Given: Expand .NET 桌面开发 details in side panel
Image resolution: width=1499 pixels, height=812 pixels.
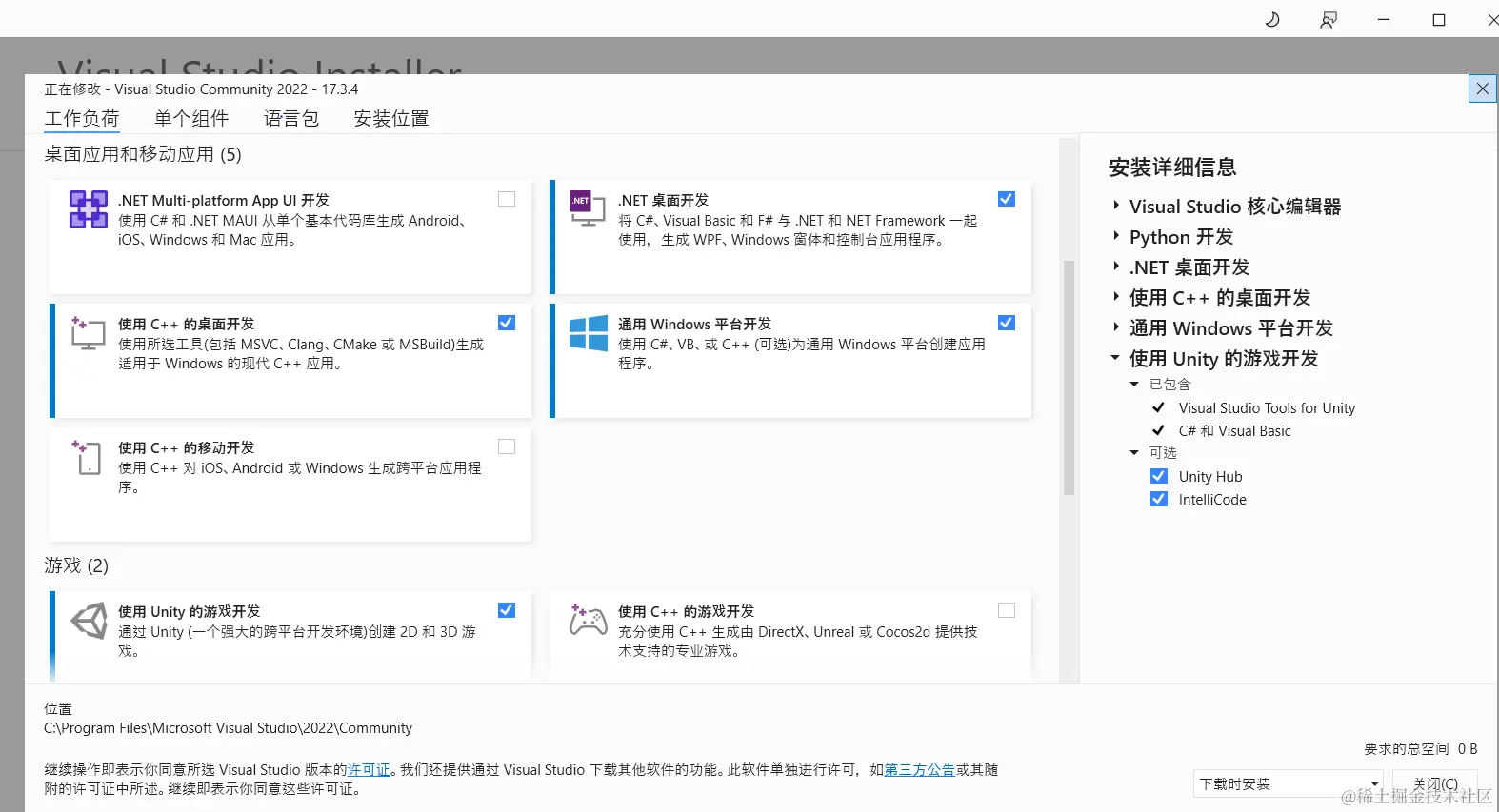Looking at the screenshot, I should [x=1116, y=267].
